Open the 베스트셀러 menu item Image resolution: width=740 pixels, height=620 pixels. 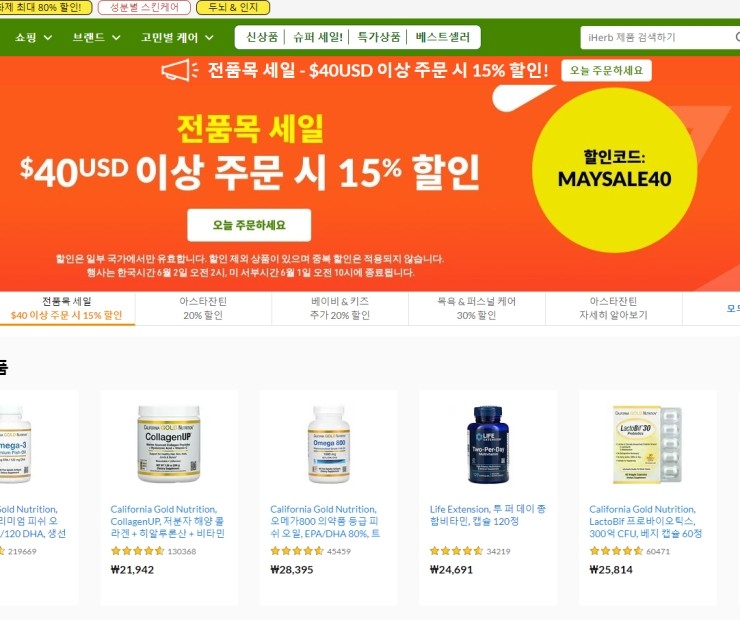click(443, 37)
